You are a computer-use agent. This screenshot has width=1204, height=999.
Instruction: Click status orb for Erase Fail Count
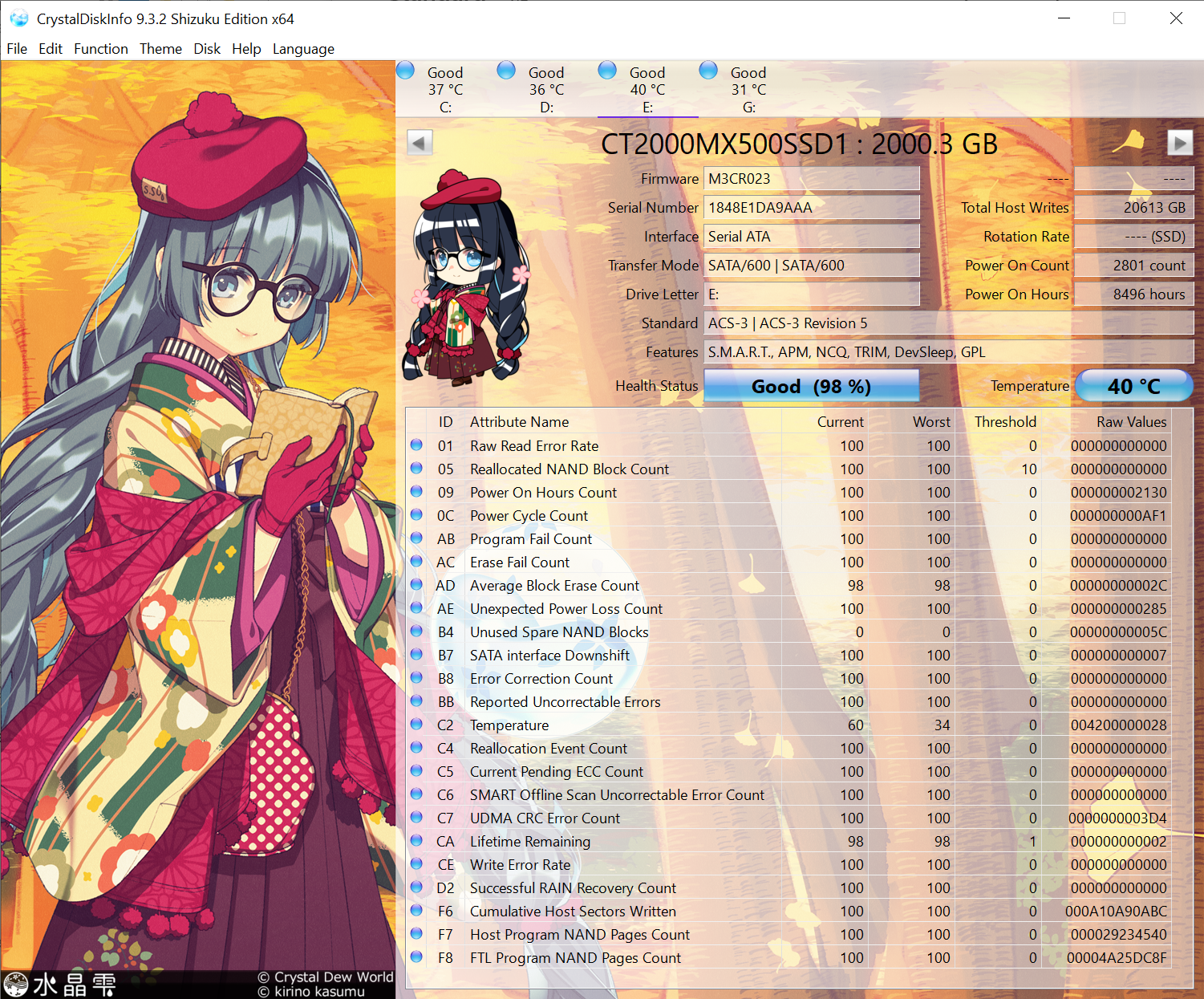pos(416,561)
